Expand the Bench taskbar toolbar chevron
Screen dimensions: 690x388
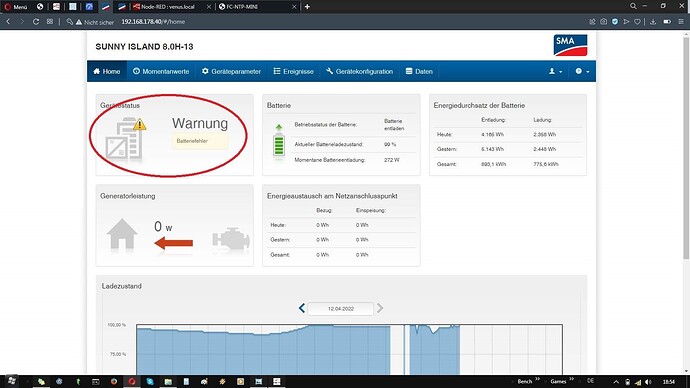pyautogui.click(x=537, y=379)
